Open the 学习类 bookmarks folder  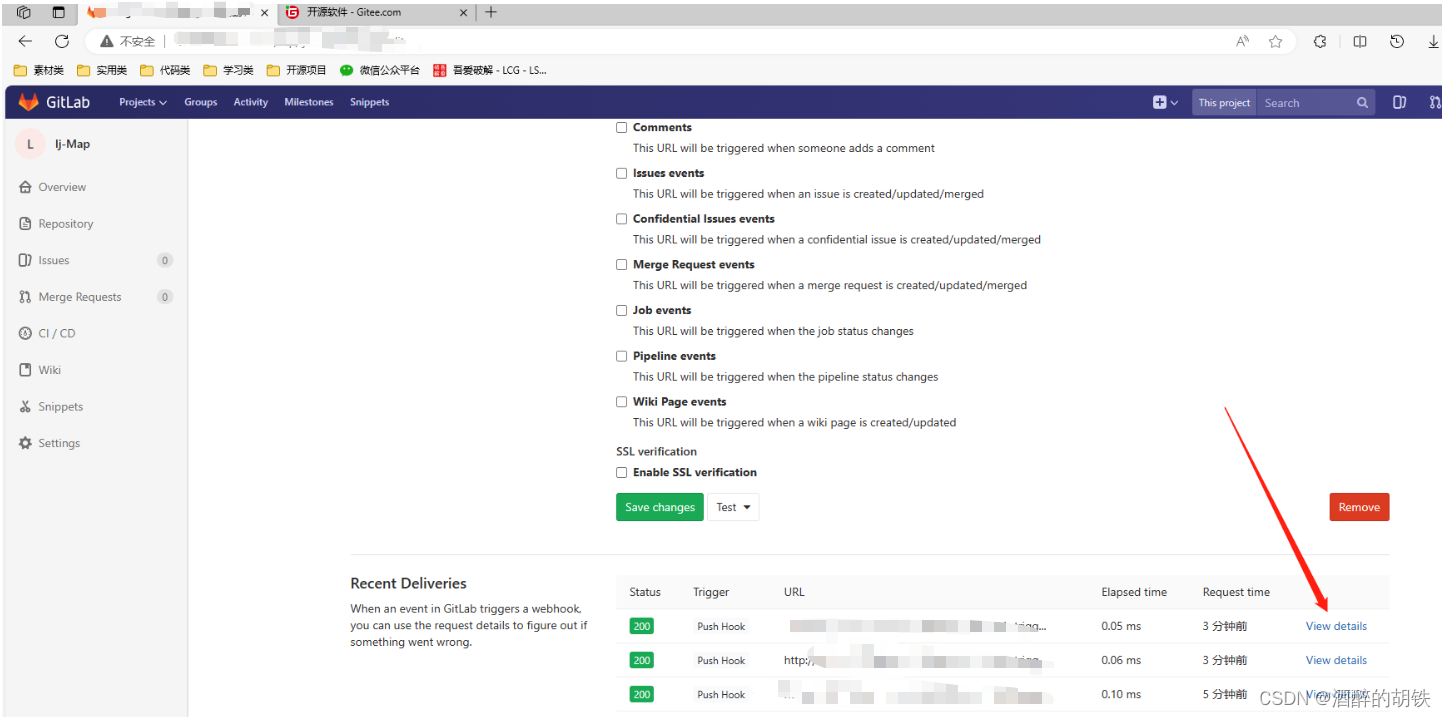click(228, 70)
